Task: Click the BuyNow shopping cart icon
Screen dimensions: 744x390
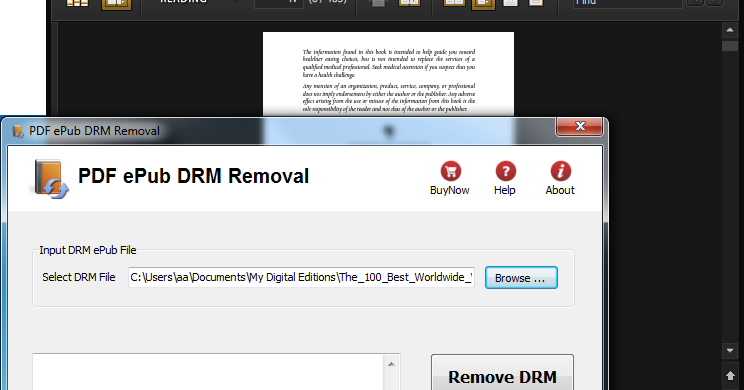Action: point(450,171)
